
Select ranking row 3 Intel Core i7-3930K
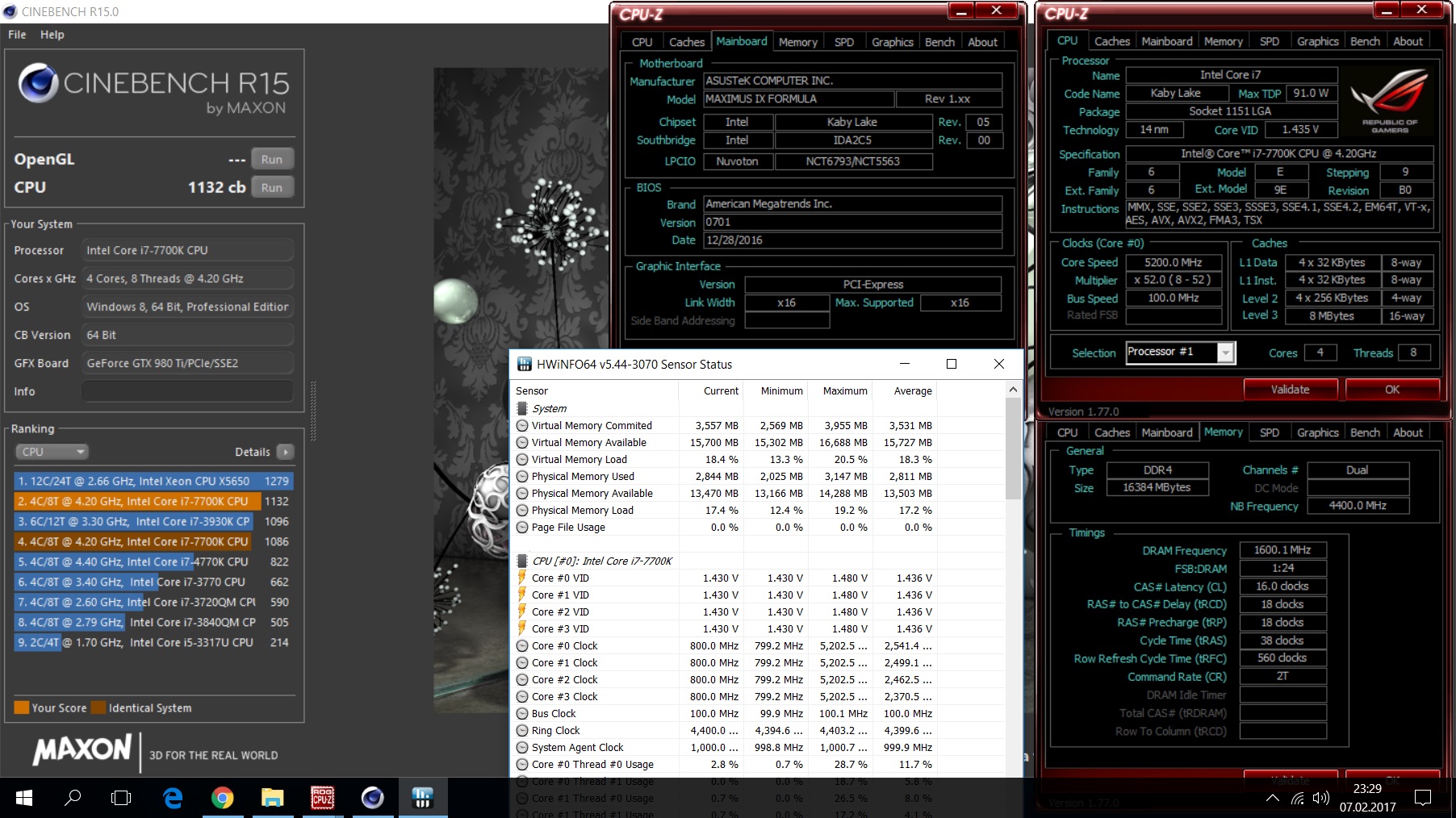pyautogui.click(x=153, y=521)
